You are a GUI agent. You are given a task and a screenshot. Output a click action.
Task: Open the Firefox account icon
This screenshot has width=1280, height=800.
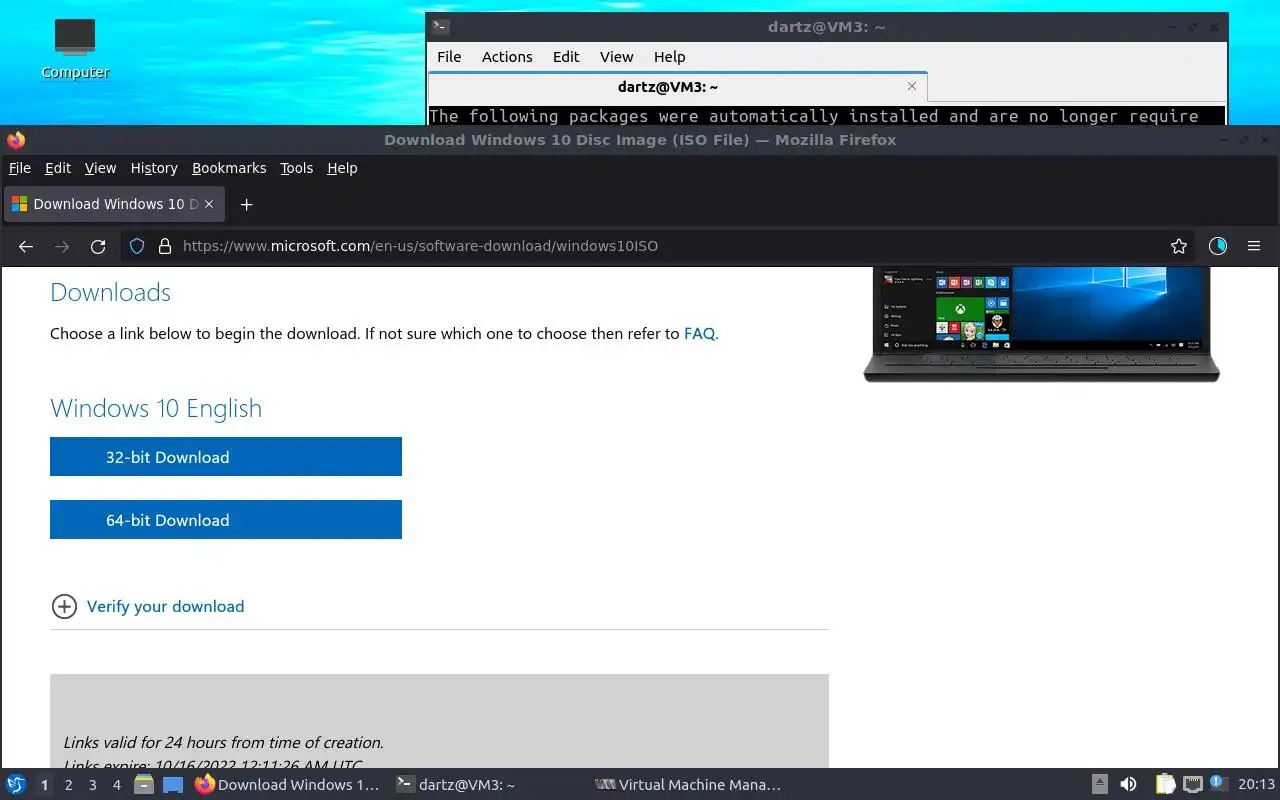point(1217,246)
